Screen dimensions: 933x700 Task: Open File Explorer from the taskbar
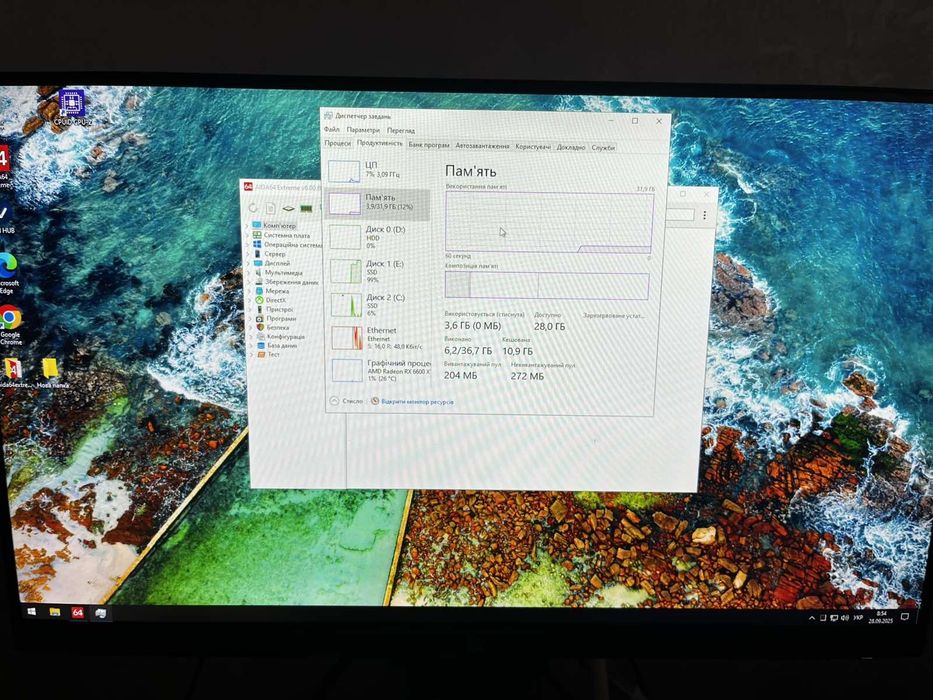point(55,612)
